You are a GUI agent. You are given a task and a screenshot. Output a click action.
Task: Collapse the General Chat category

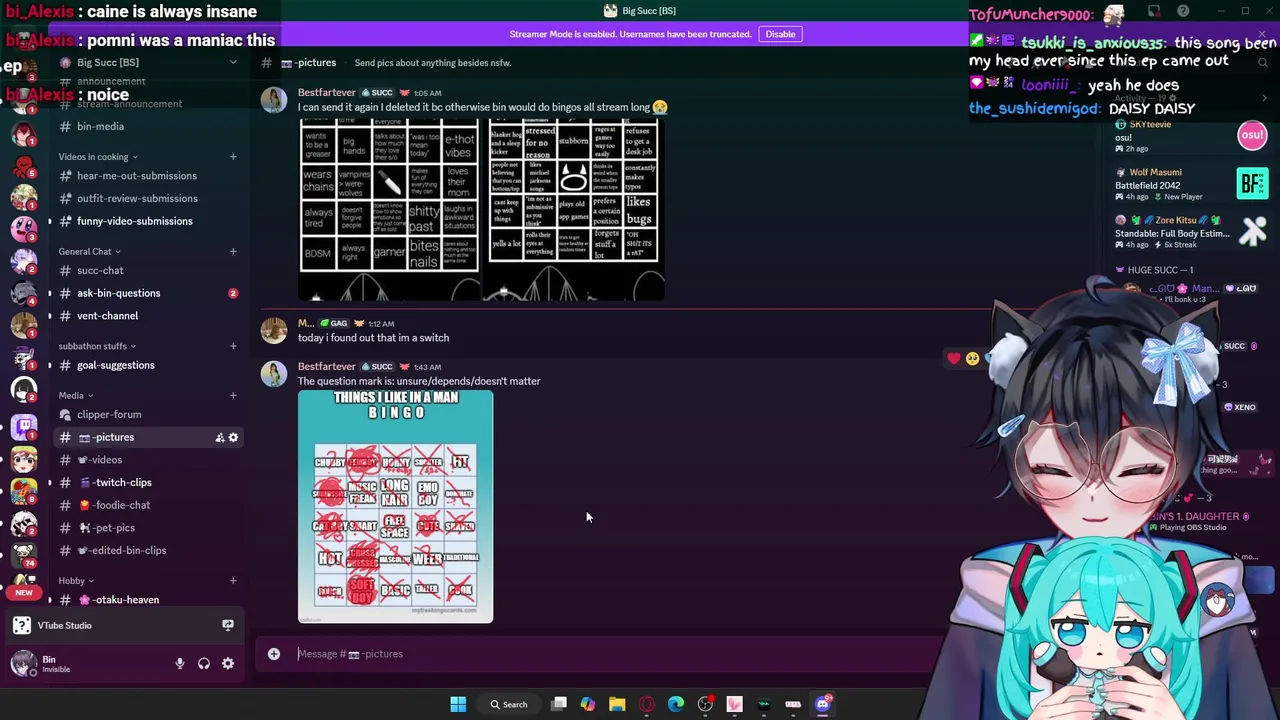tap(89, 252)
